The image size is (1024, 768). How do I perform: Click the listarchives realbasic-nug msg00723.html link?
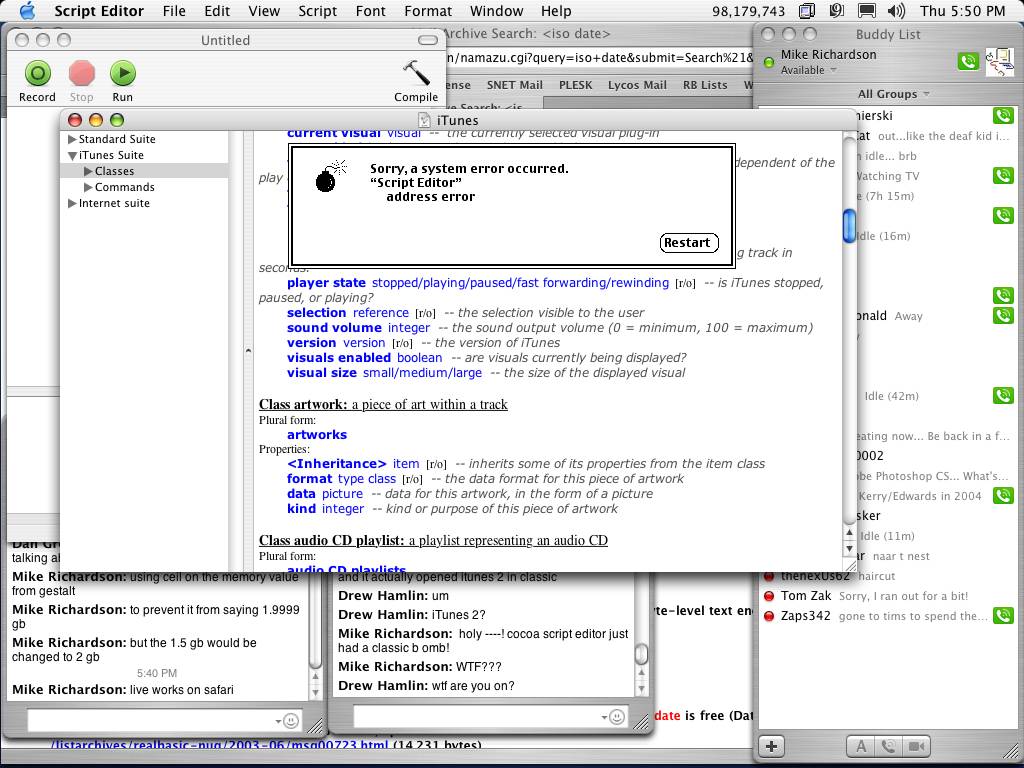click(x=221, y=745)
